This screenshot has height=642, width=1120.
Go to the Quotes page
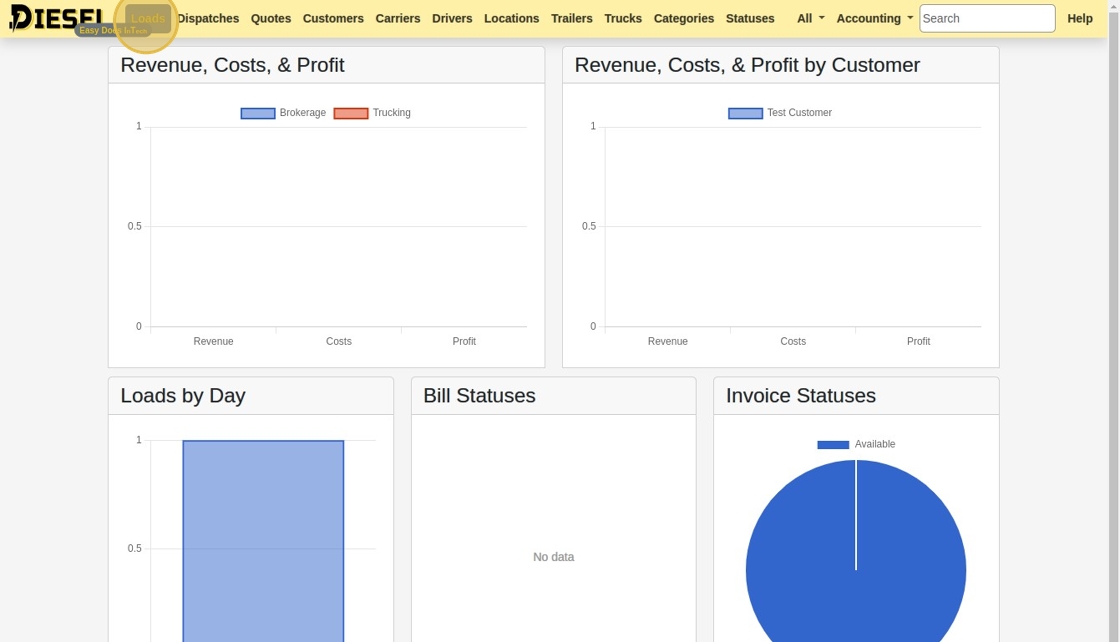271,19
